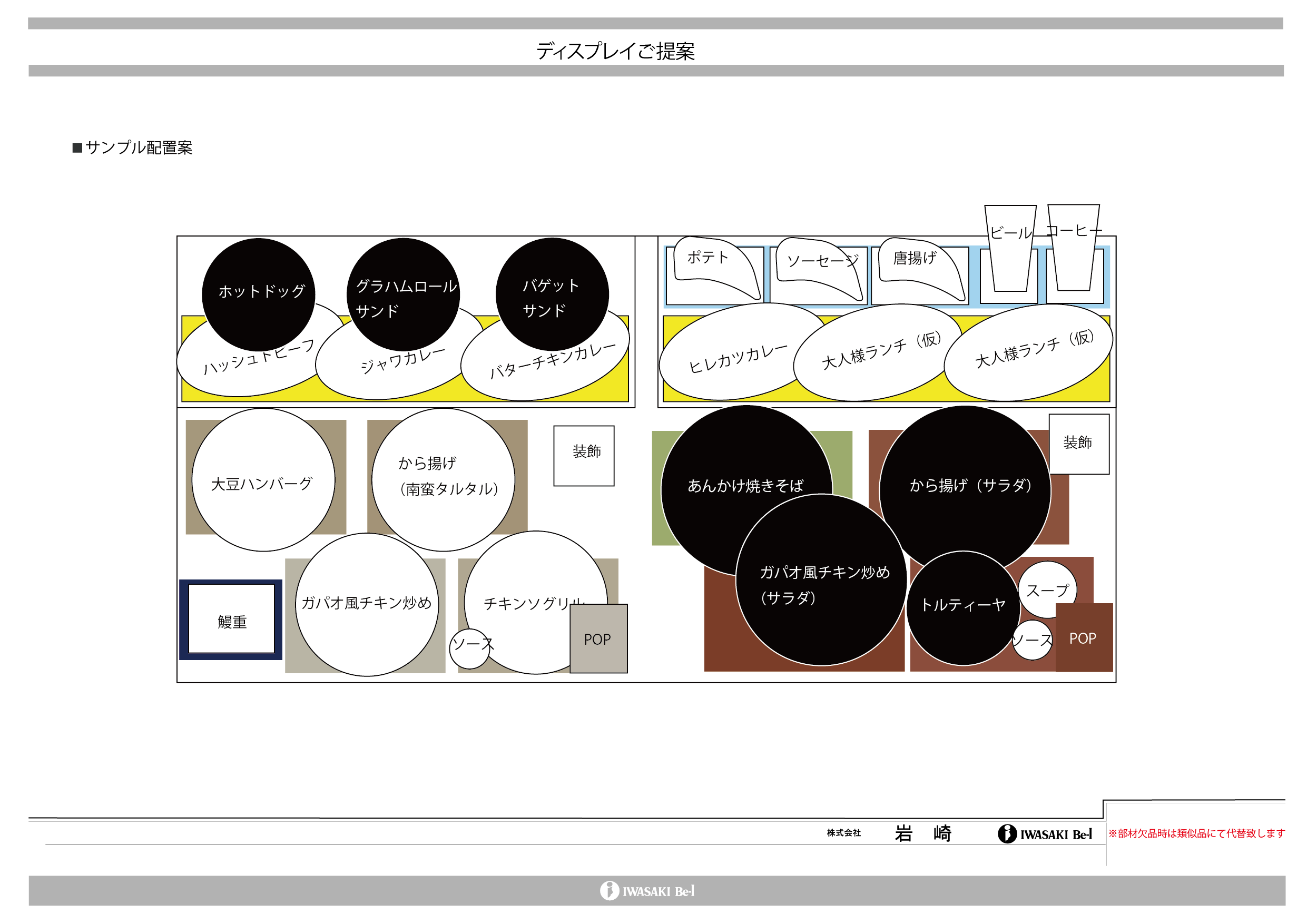Click the ソース circle near チキンソグリル
The width and height of the screenshot is (1307, 924).
(x=468, y=649)
